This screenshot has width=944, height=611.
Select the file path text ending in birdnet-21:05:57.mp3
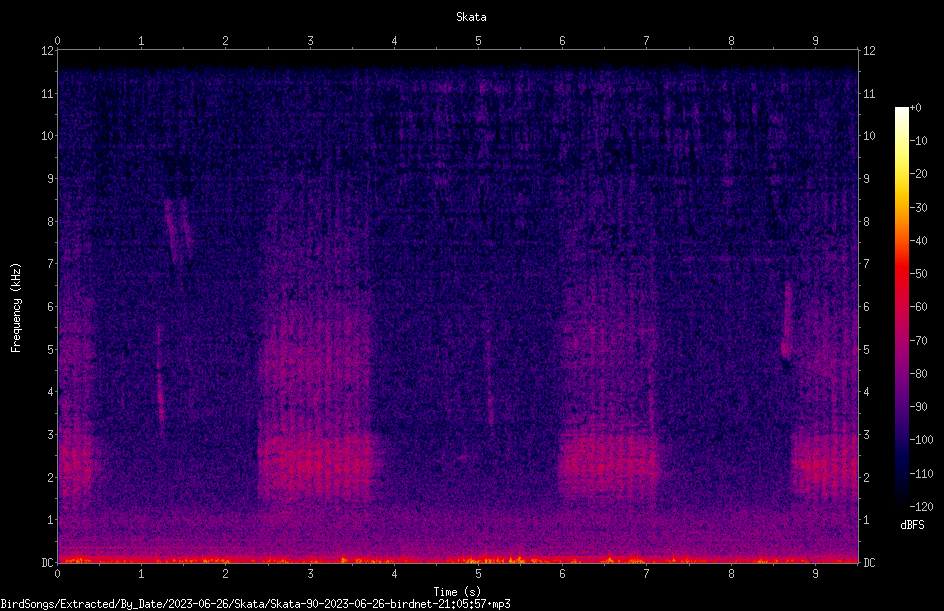point(255,604)
